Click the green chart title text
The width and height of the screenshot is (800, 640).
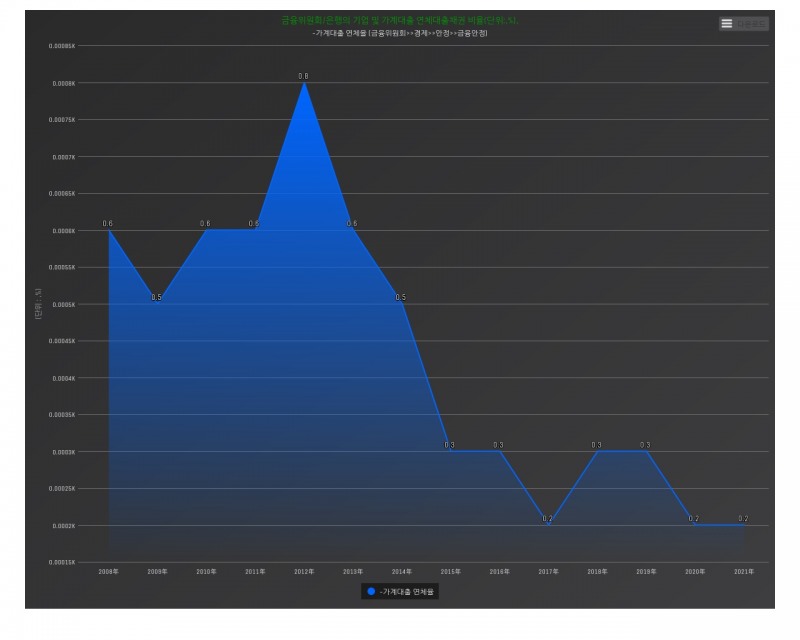[399, 20]
